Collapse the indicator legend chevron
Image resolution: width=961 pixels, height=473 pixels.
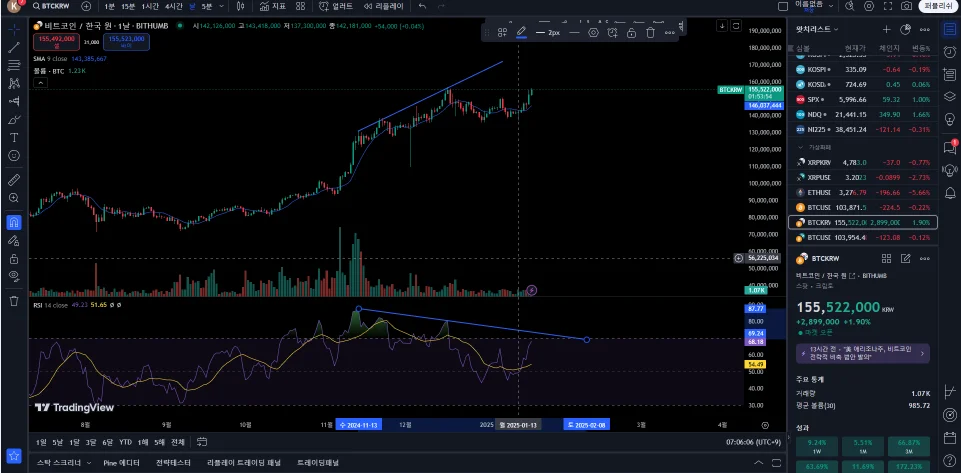pos(40,83)
